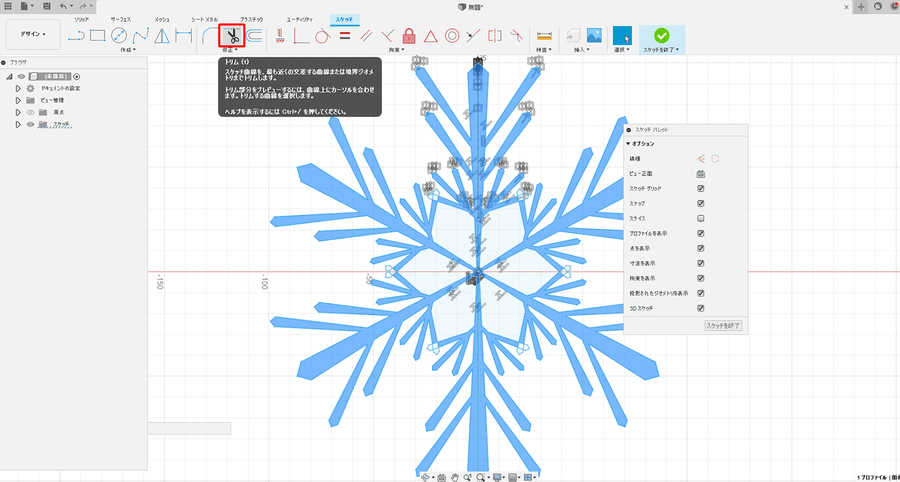Apply the Coincident constraint

[301, 36]
